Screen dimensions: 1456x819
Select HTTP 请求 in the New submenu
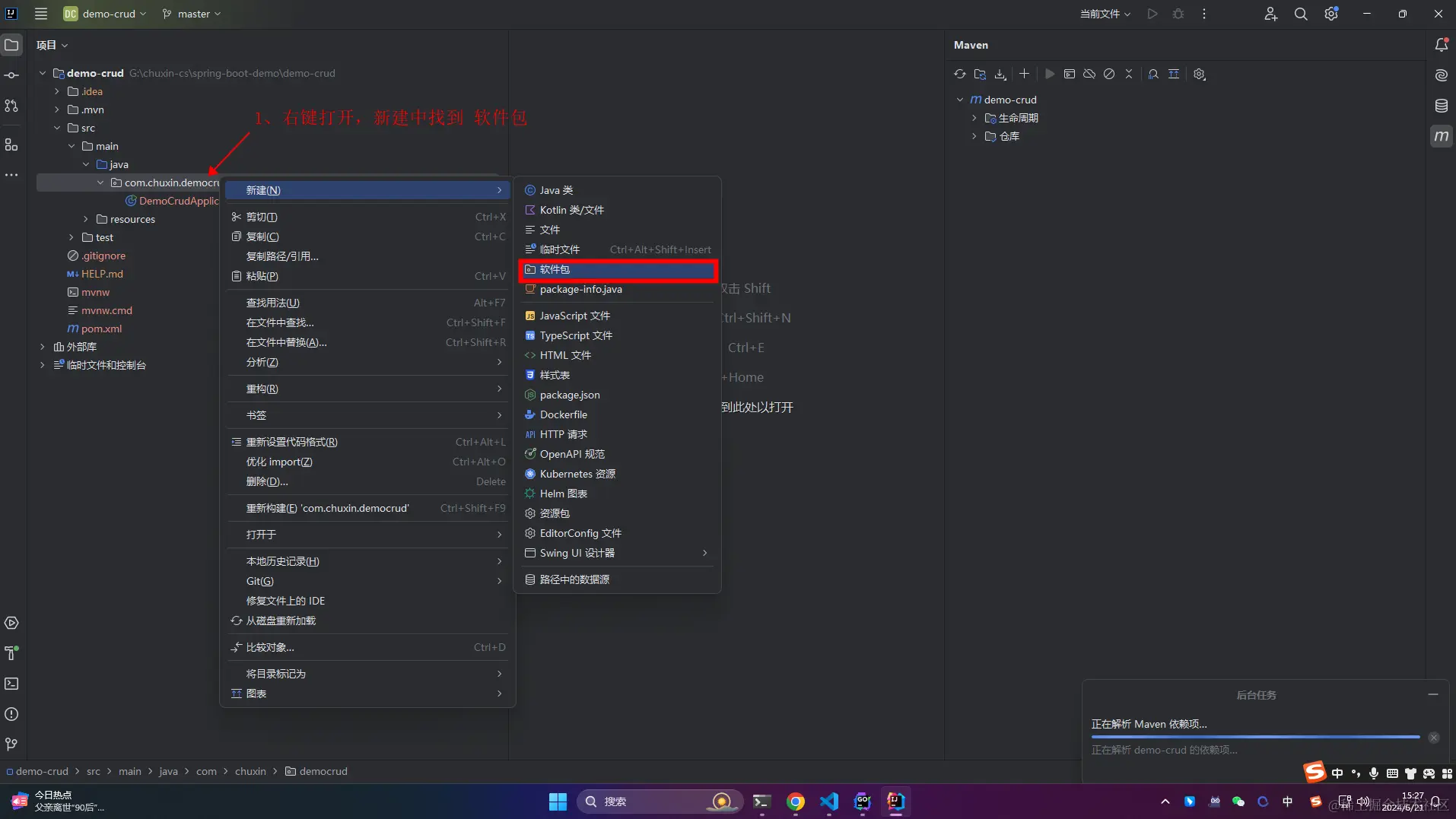click(618, 434)
